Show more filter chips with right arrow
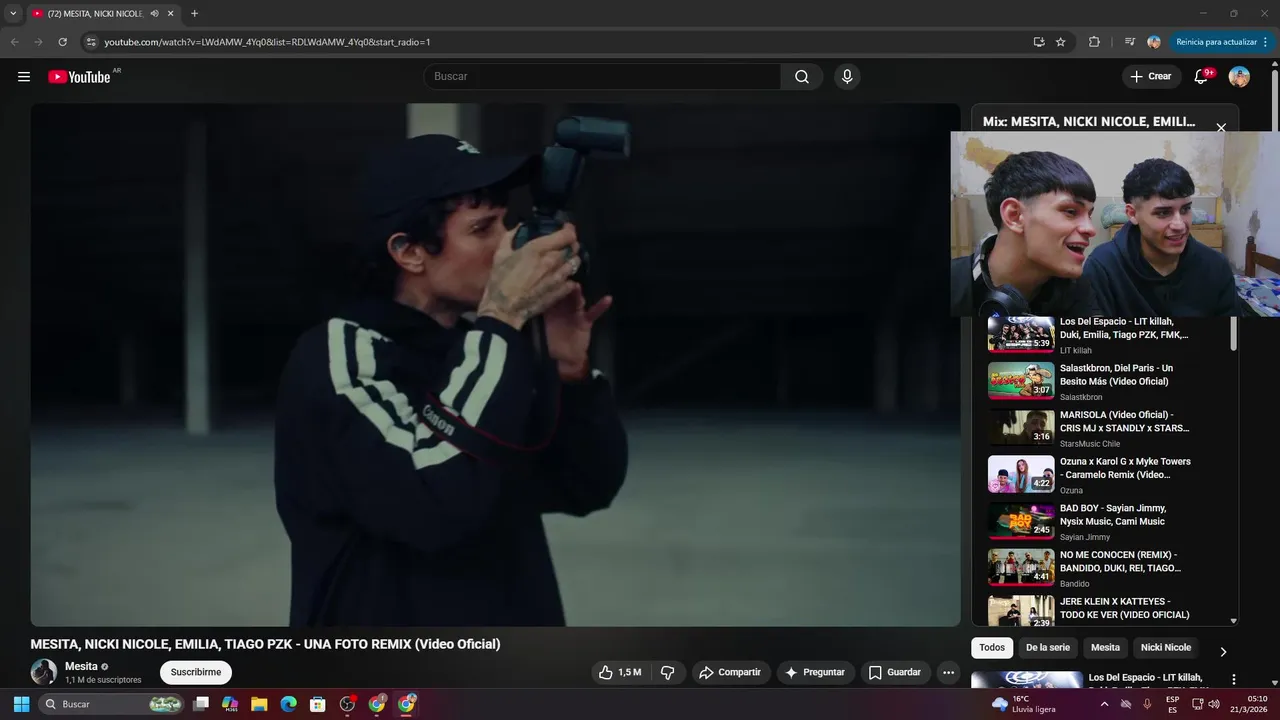The height and width of the screenshot is (720, 1280). 1222,652
